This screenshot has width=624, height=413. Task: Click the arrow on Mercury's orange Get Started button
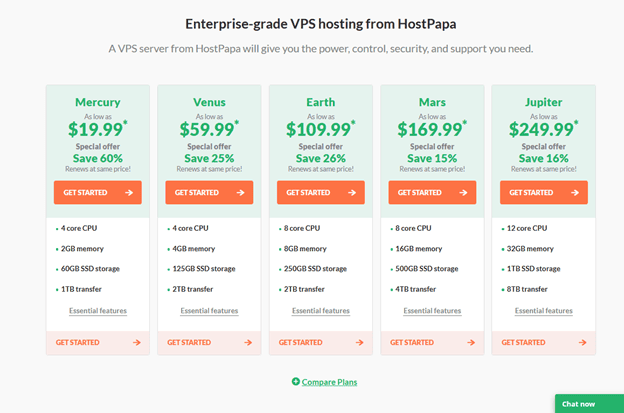coord(128,193)
